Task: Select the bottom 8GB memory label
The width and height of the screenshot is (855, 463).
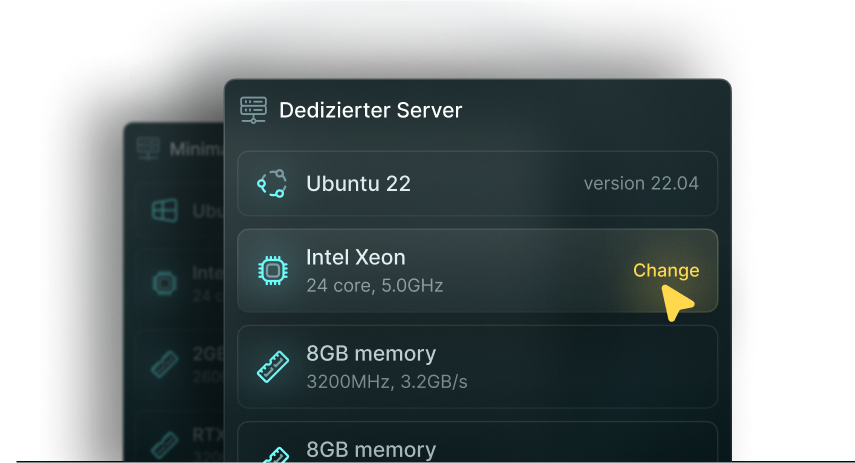Action: [370, 450]
